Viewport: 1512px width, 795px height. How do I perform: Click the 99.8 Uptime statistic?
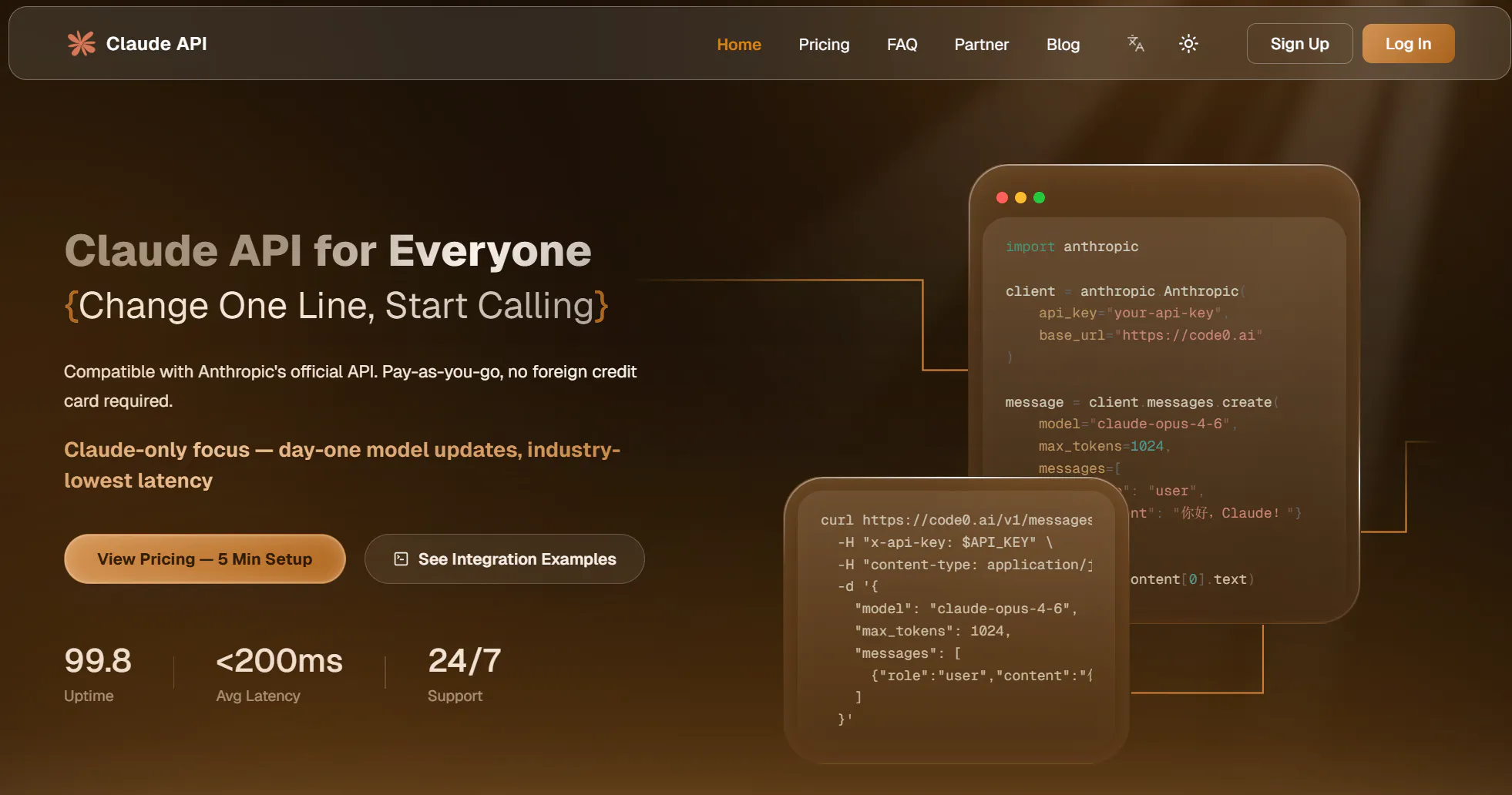(x=98, y=674)
